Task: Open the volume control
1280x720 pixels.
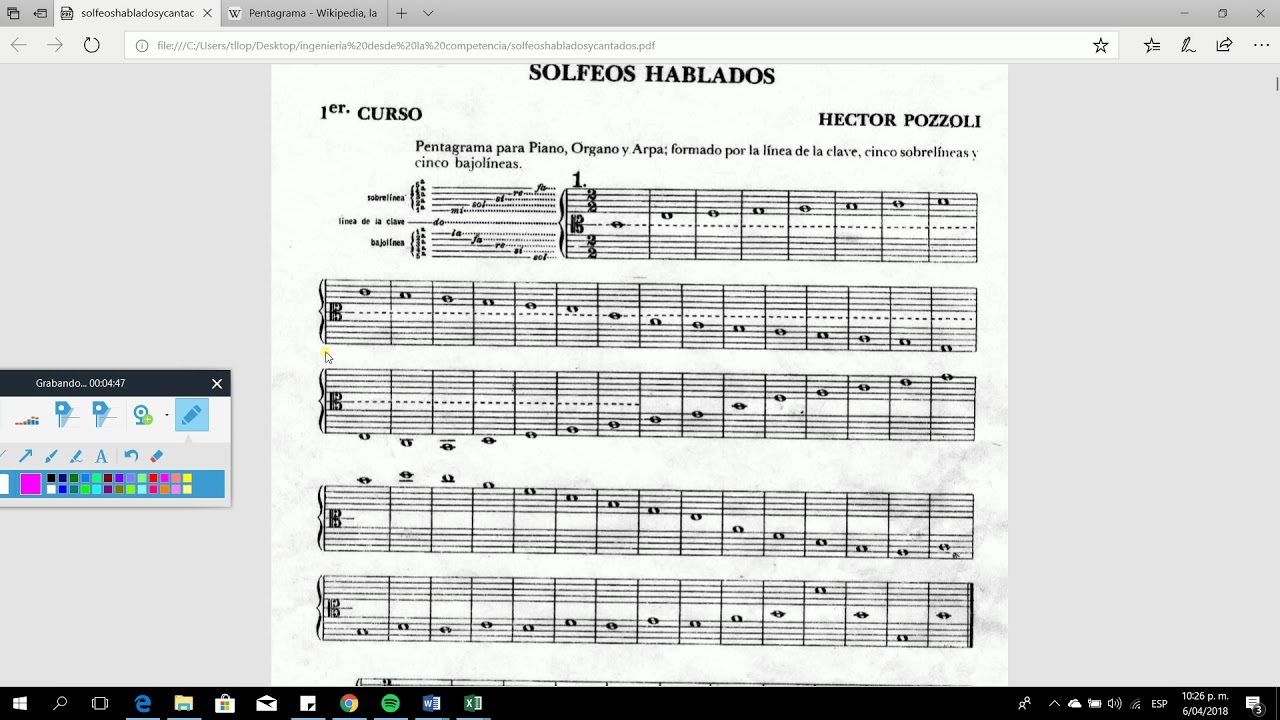Action: (1114, 703)
